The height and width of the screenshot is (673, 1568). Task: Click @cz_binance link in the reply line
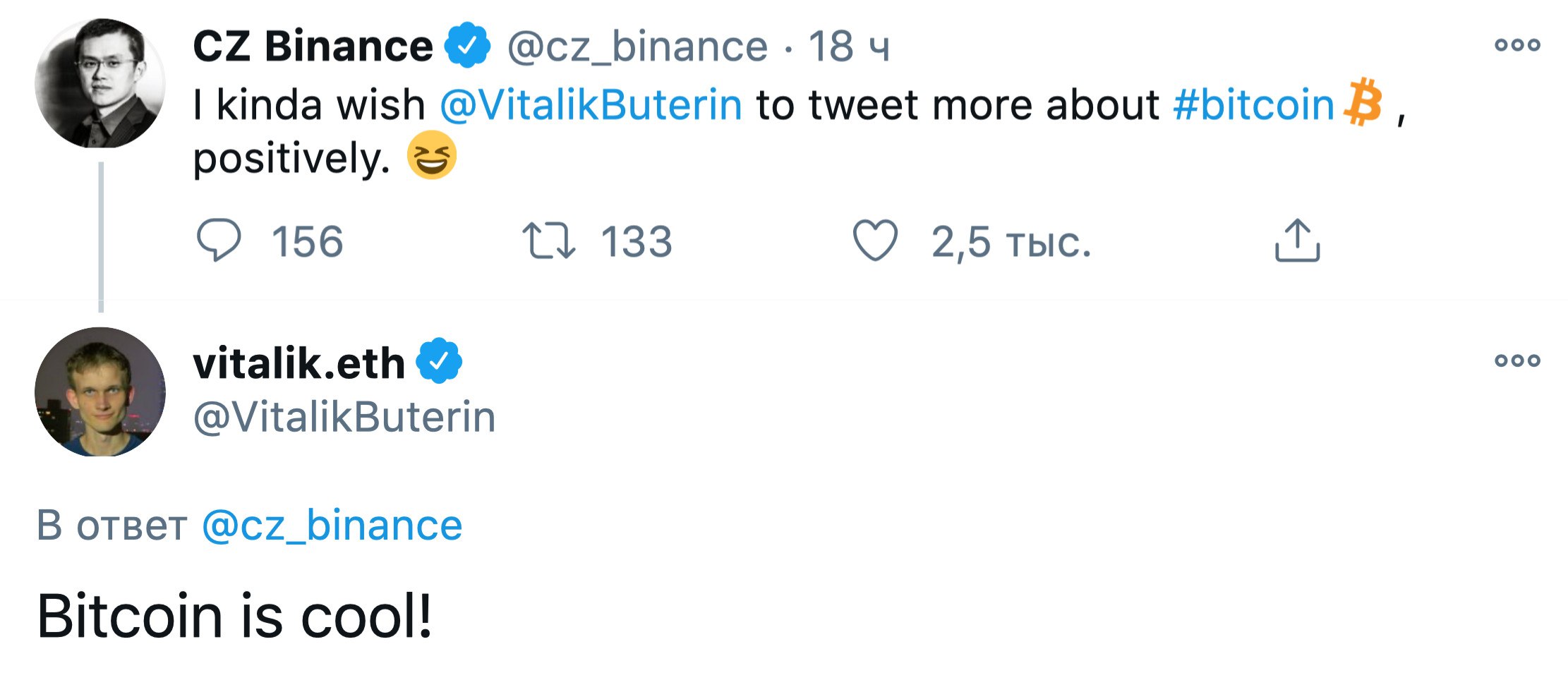tap(332, 526)
